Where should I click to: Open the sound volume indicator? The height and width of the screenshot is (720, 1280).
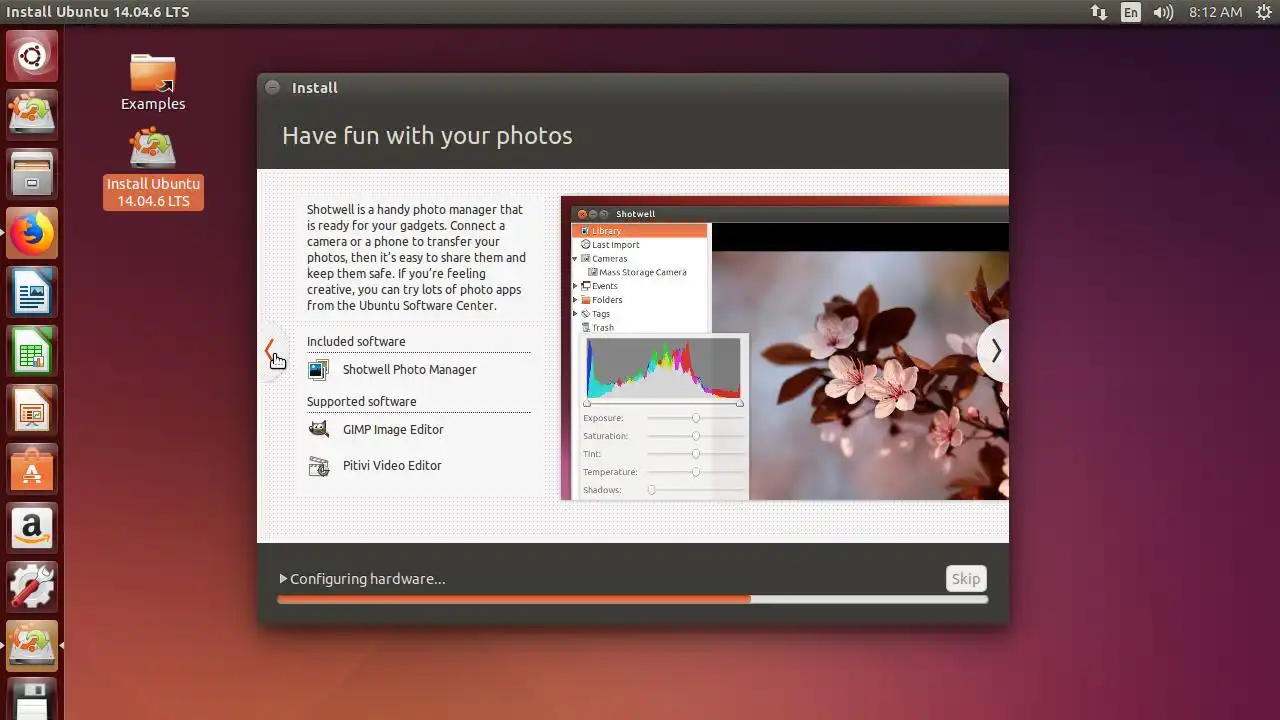click(x=1163, y=12)
